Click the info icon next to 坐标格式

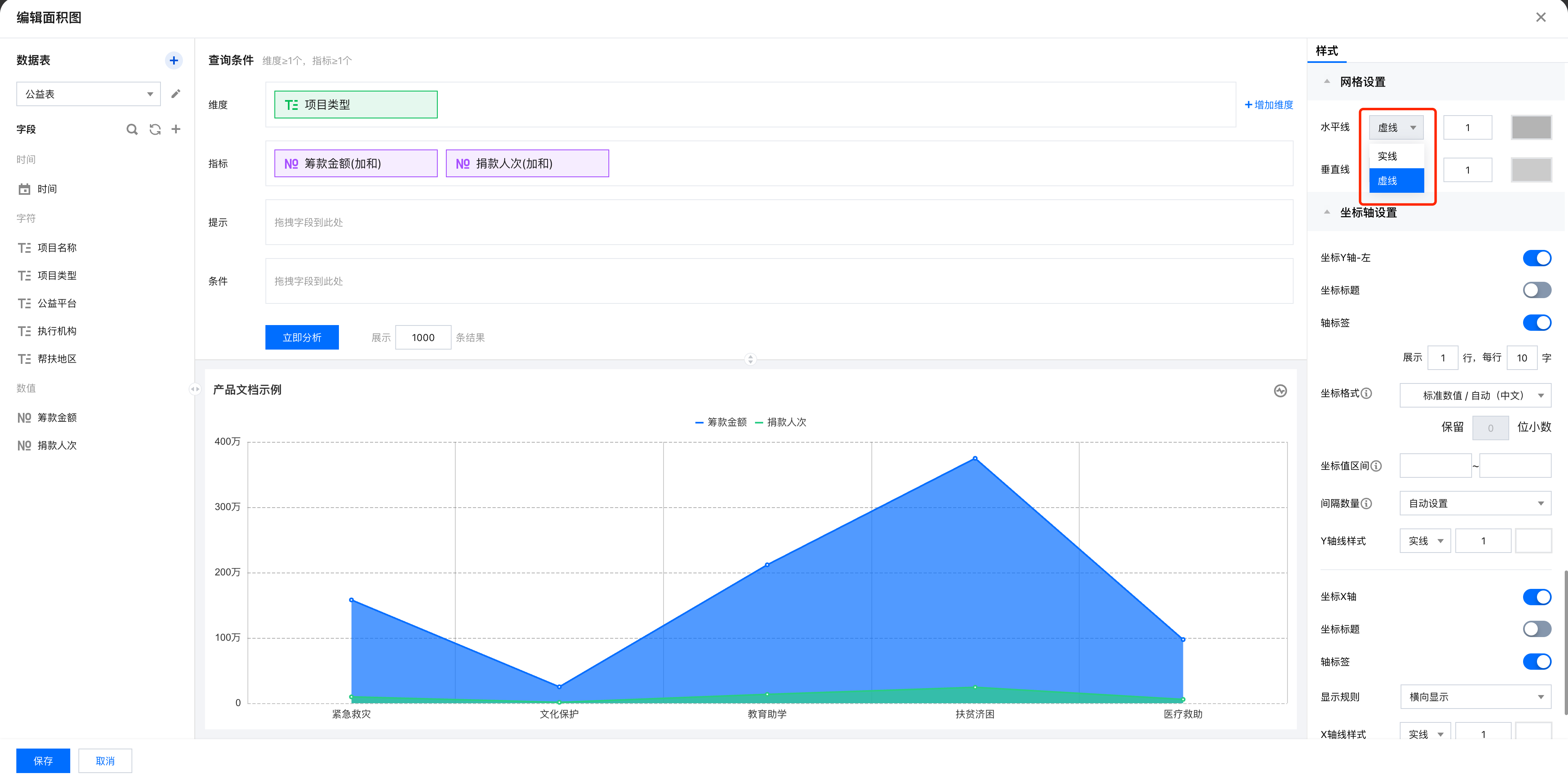(x=1366, y=393)
